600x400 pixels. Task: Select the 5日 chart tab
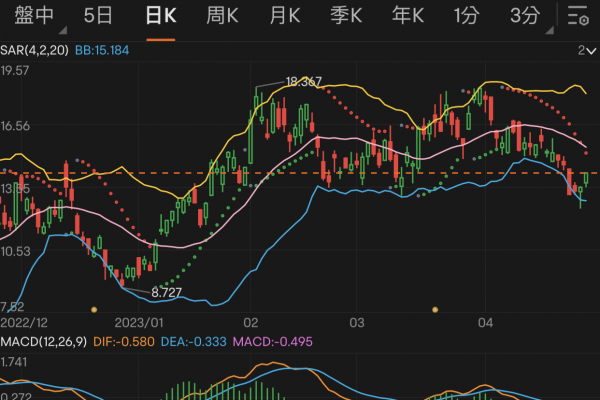click(x=98, y=15)
